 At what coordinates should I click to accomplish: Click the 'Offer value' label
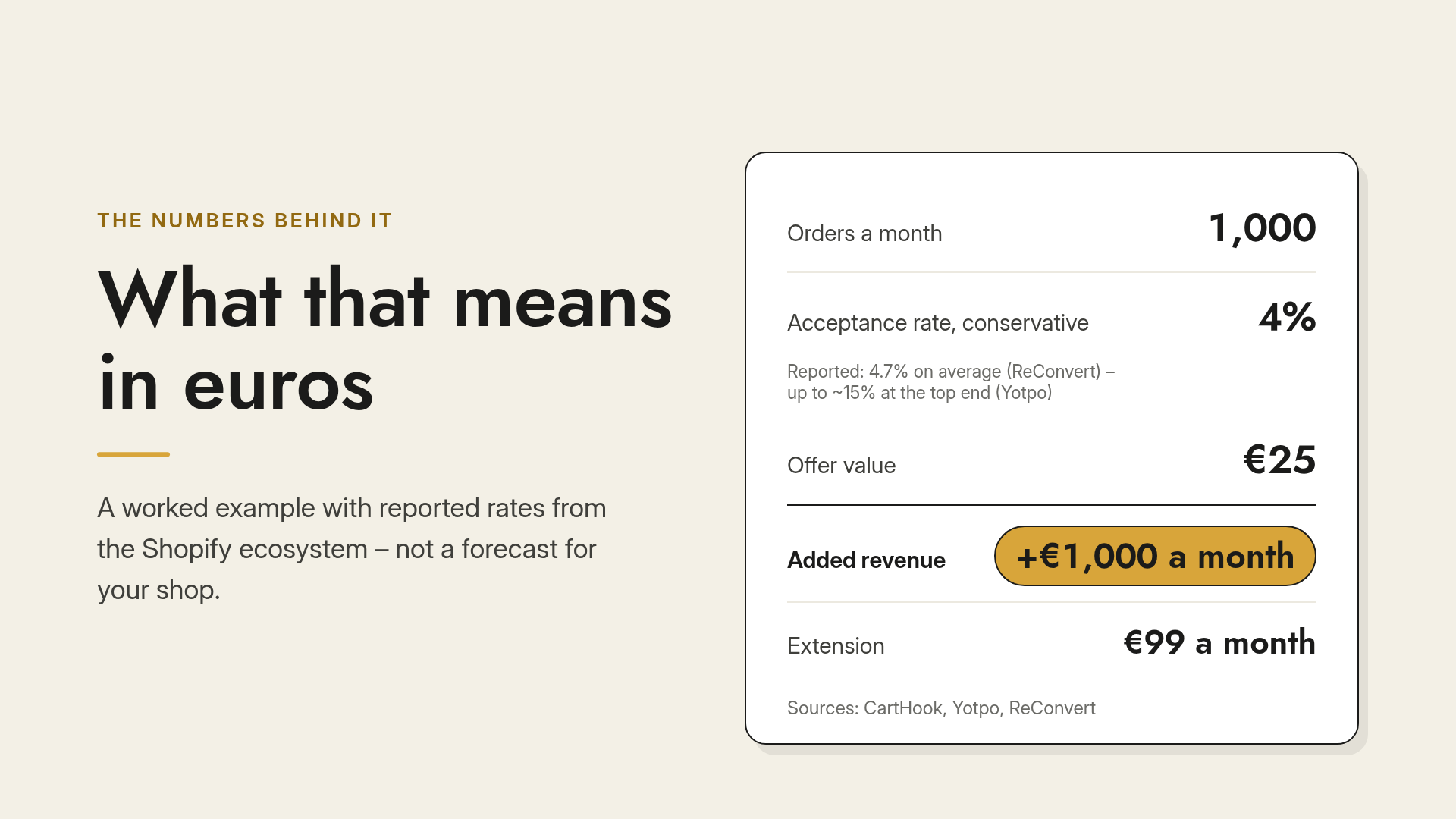click(841, 466)
